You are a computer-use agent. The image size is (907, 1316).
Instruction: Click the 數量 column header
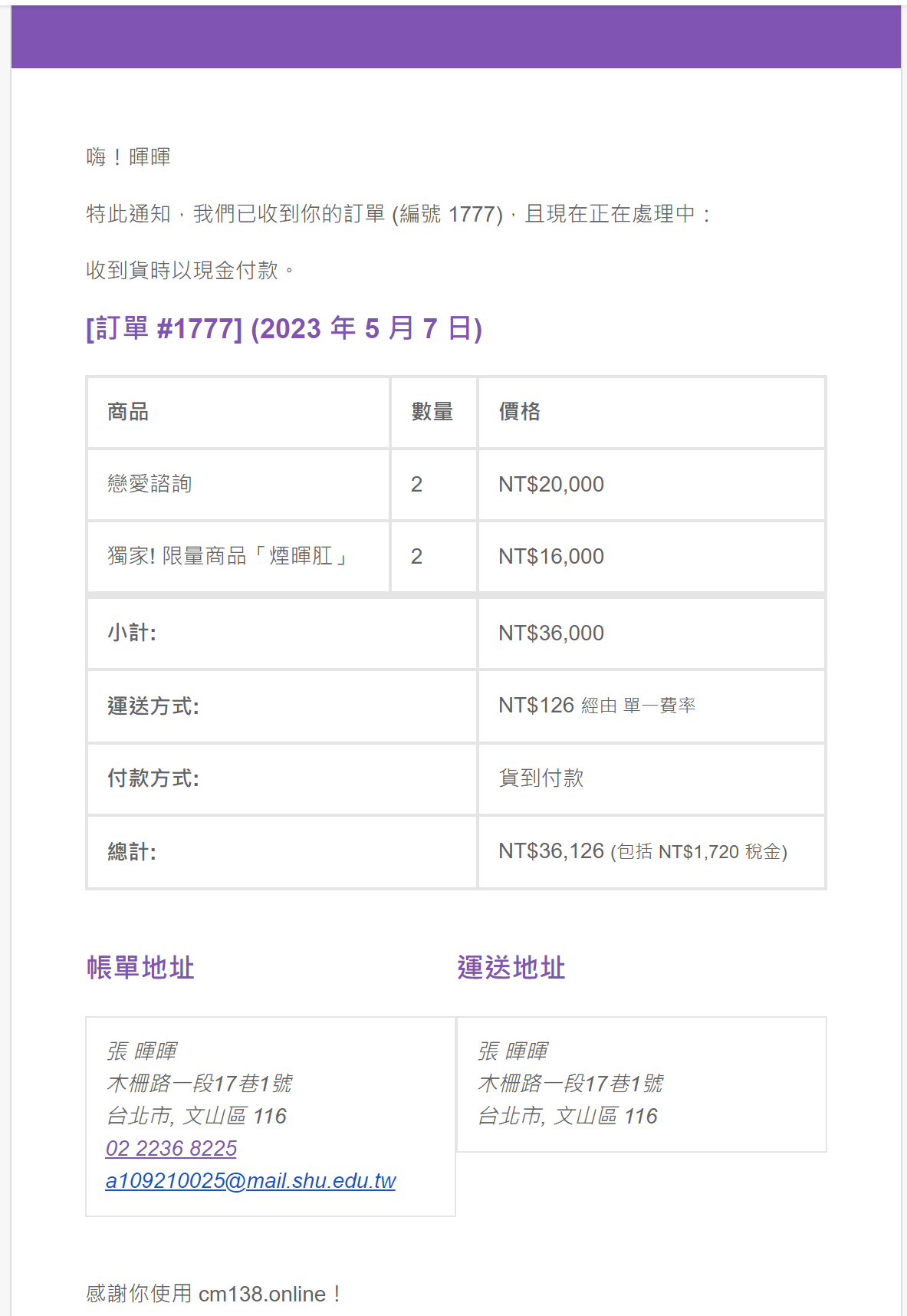pyautogui.click(x=432, y=412)
